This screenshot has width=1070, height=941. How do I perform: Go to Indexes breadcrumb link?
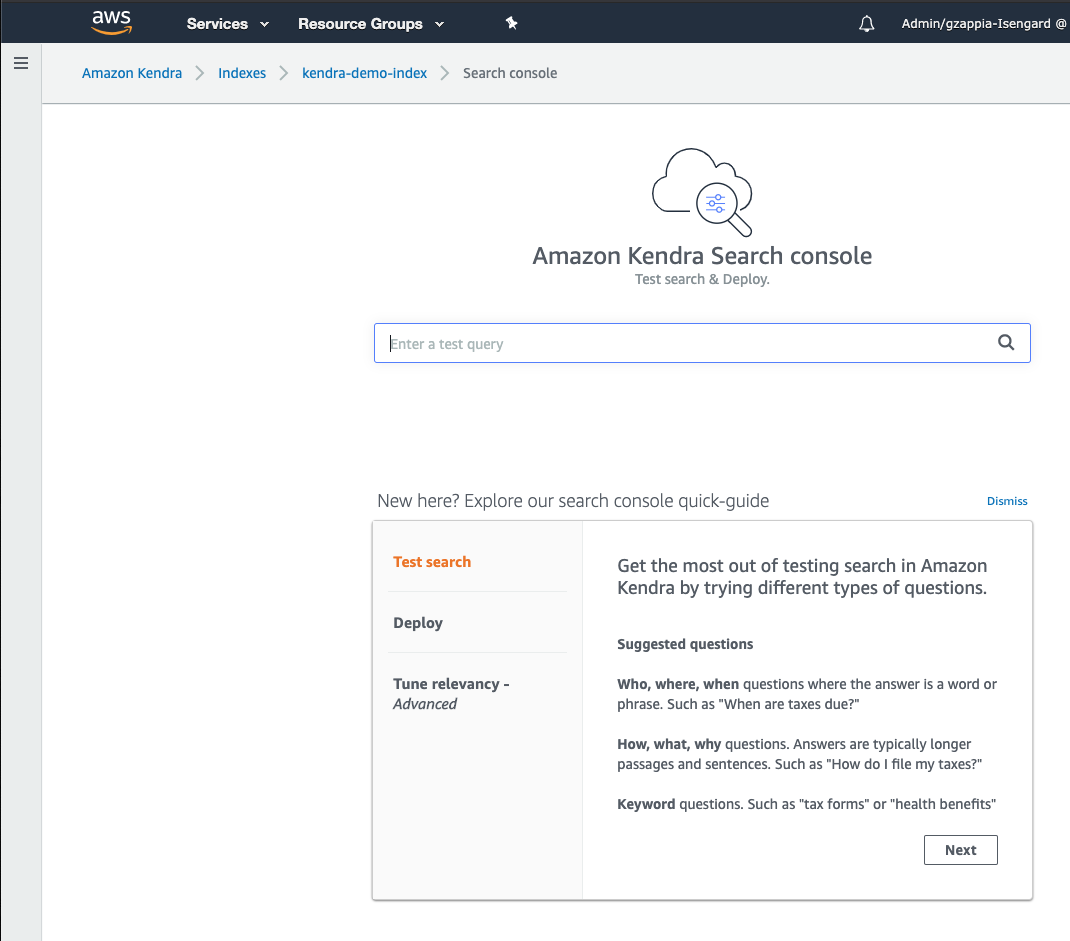point(242,73)
